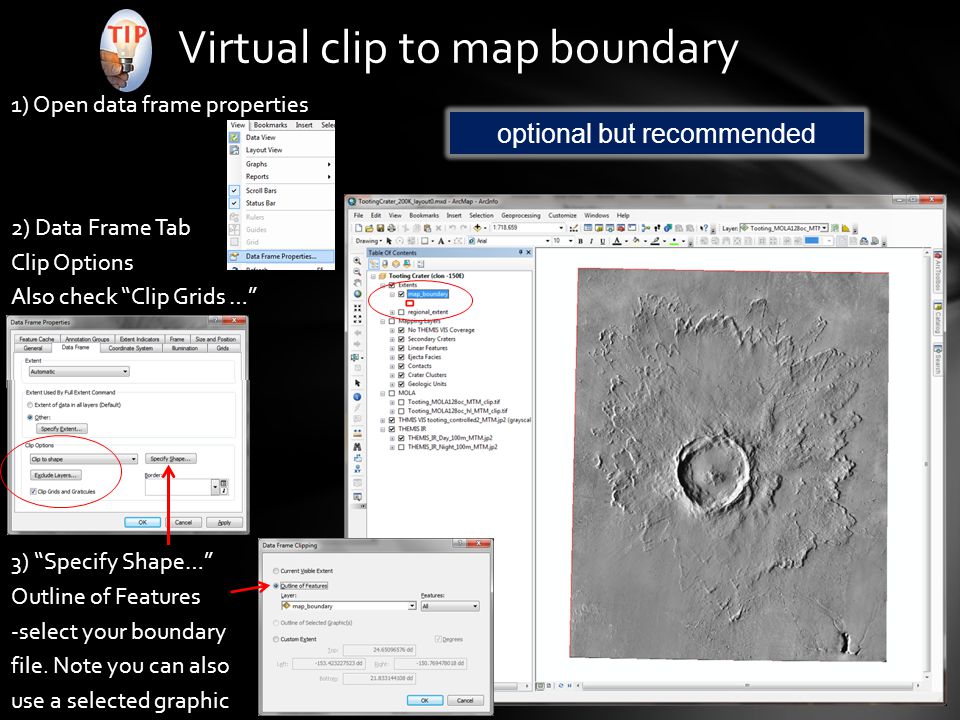Click the Find binoculars tool
The width and height of the screenshot is (960, 720).
pos(358,447)
